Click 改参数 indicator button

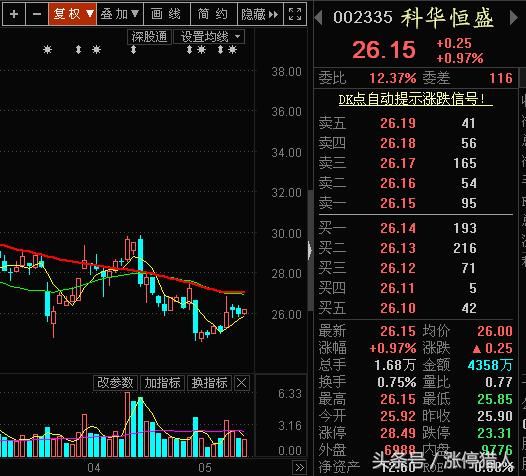point(115,383)
